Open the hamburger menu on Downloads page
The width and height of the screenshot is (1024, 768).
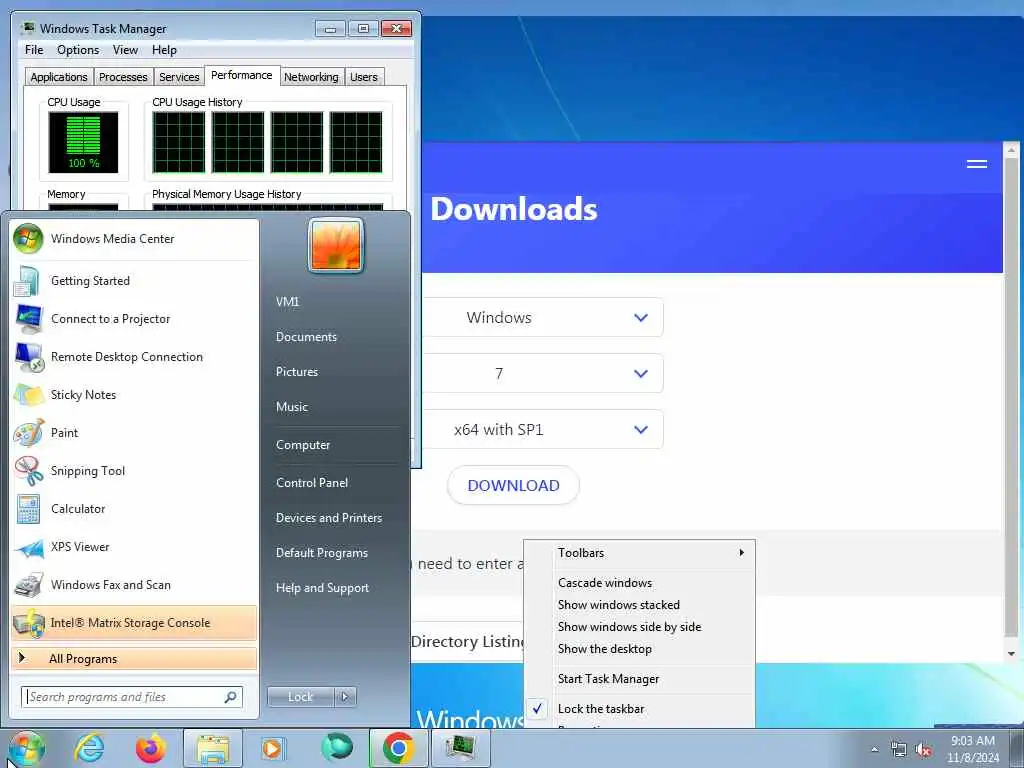coord(976,164)
